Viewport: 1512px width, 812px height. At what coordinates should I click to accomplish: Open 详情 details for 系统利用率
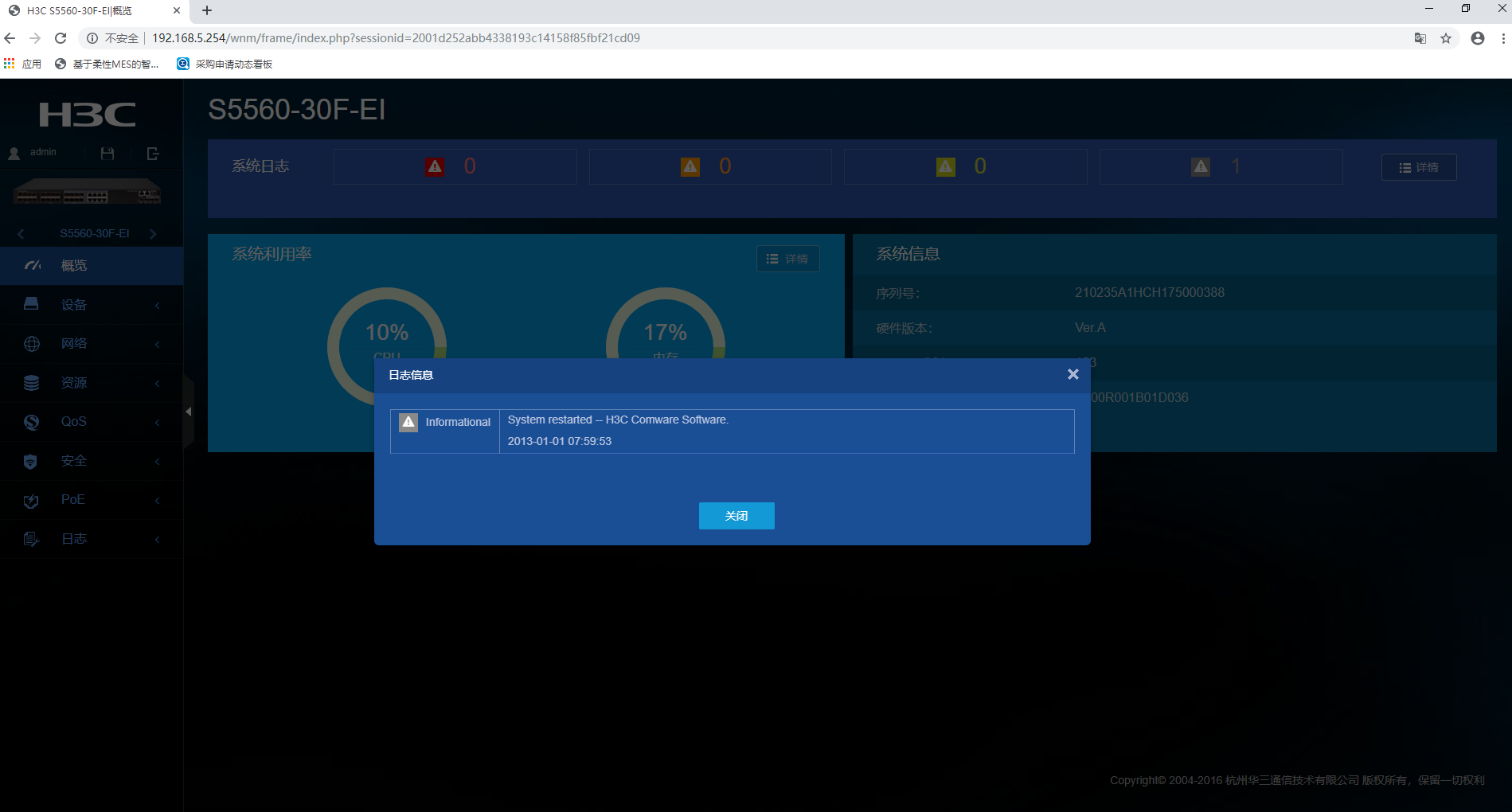coord(787,259)
